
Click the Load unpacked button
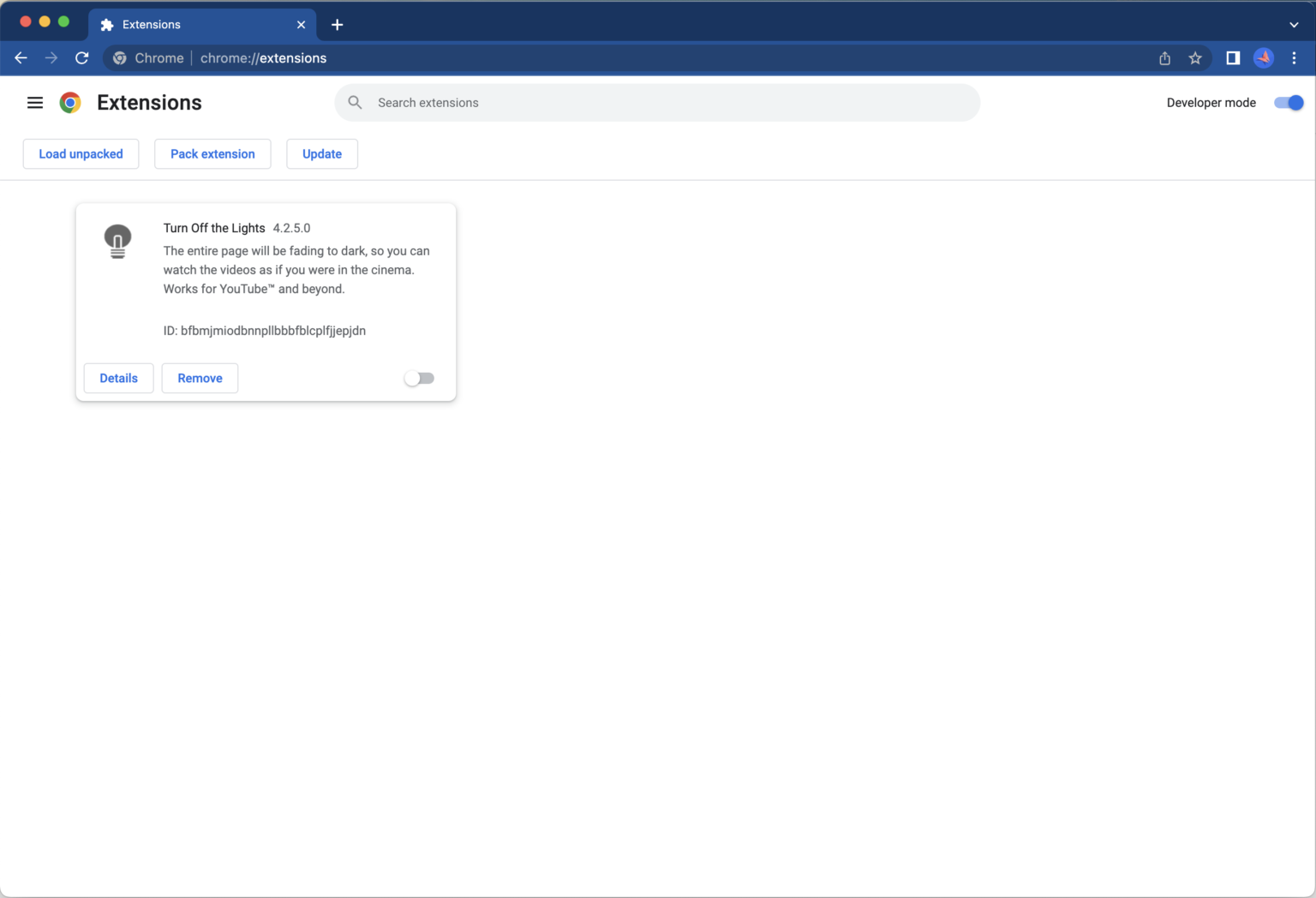click(81, 153)
